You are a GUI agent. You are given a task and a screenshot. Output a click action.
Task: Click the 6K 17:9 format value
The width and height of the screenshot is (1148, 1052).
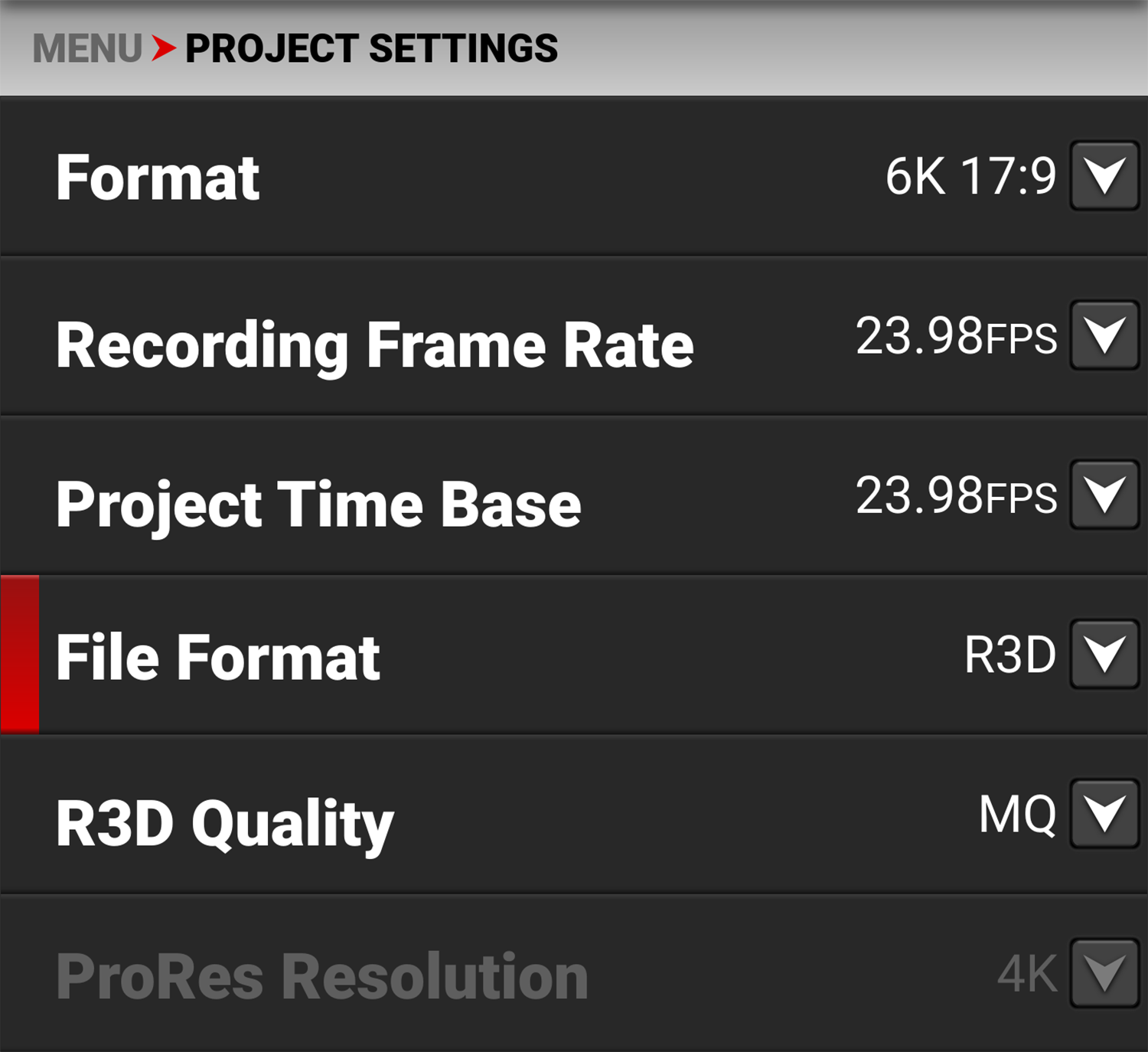[970, 176]
